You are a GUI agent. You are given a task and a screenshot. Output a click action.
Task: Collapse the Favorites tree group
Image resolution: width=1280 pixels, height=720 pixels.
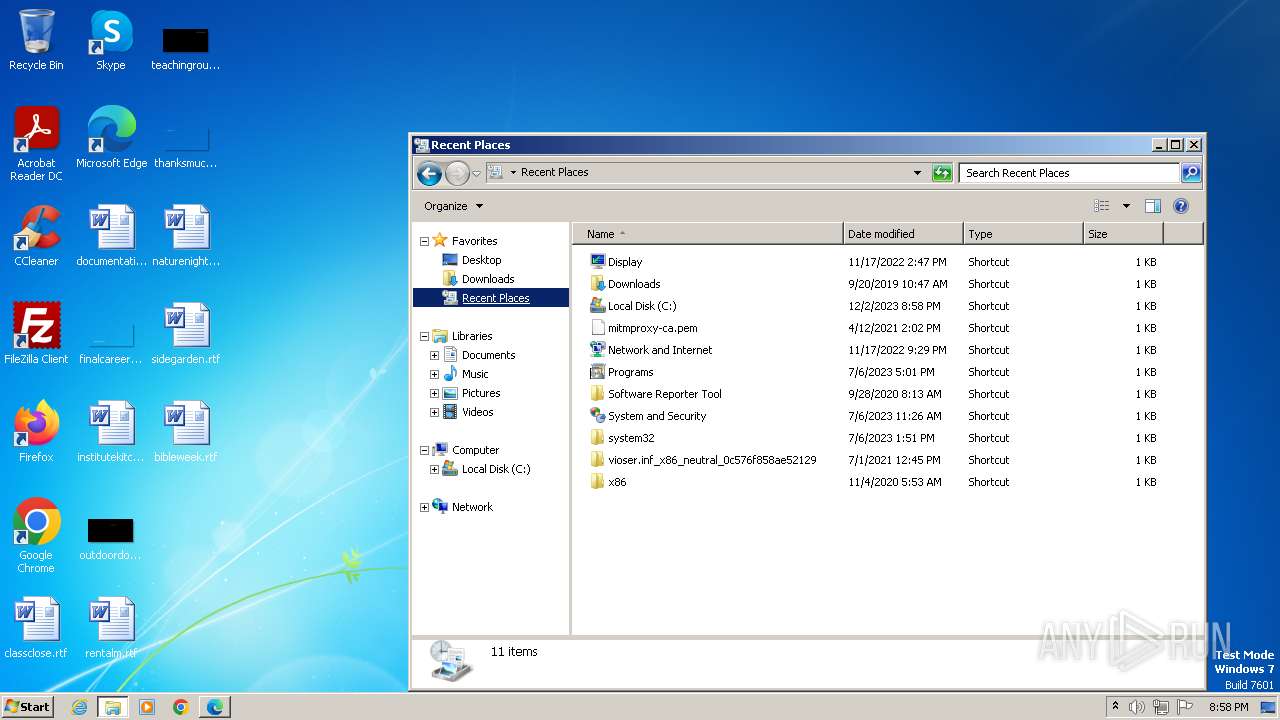point(424,241)
